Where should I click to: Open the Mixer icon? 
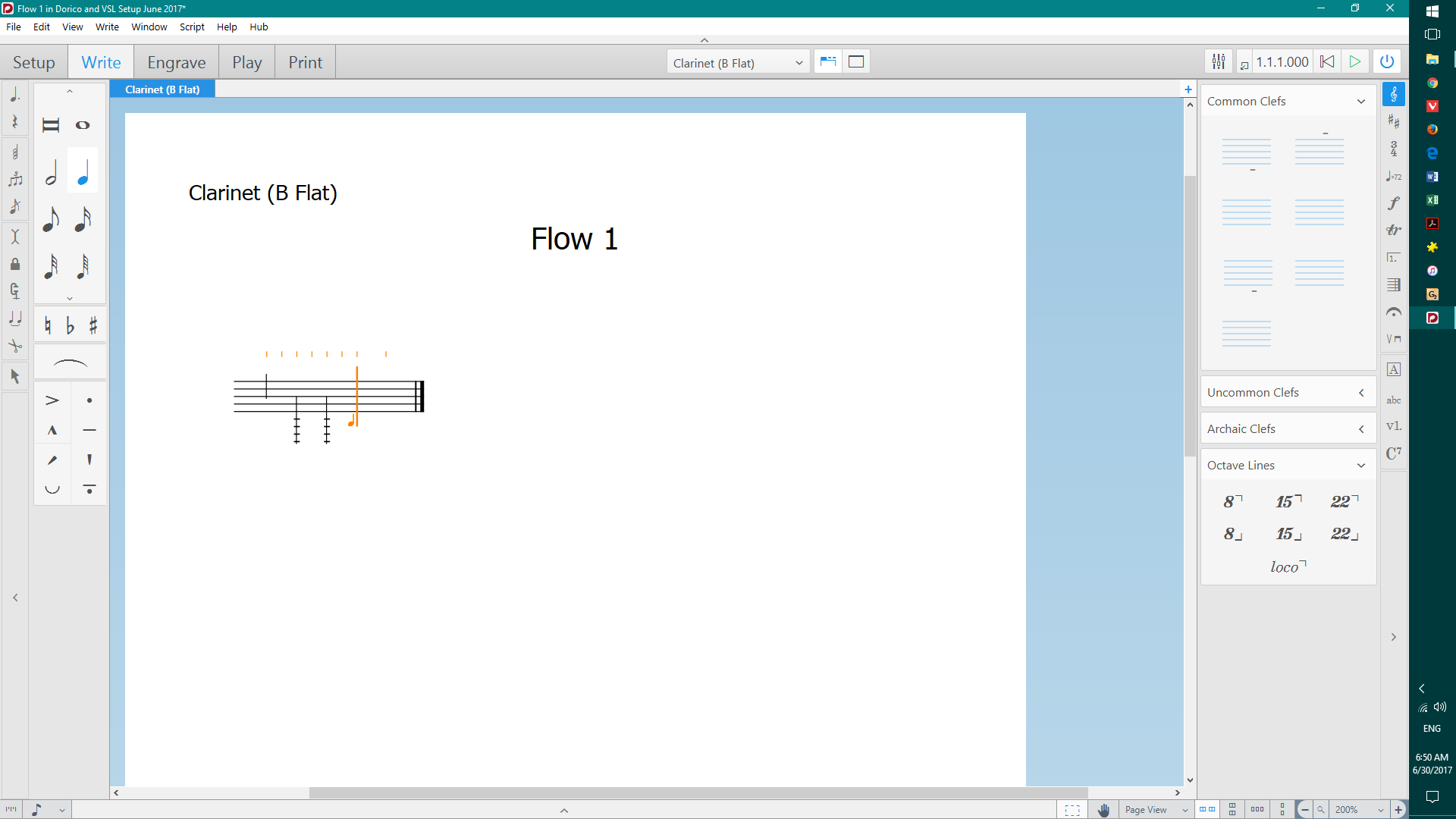click(1218, 62)
